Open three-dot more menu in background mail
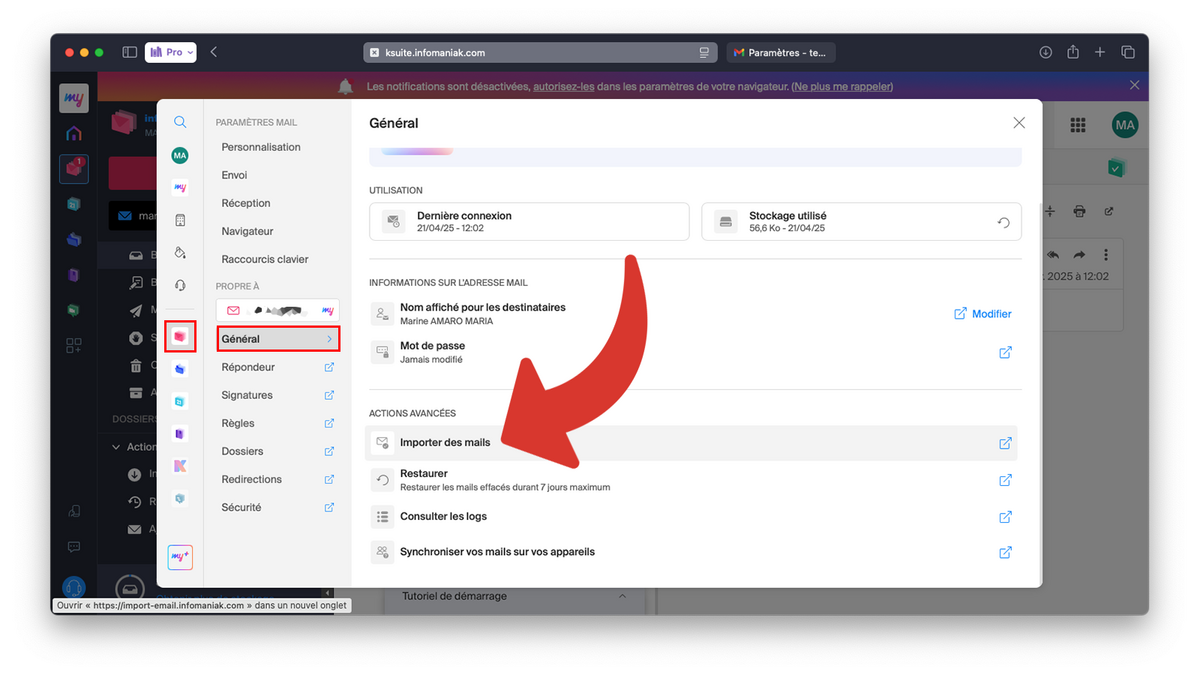This screenshot has height=675, width=1200. pos(1106,255)
